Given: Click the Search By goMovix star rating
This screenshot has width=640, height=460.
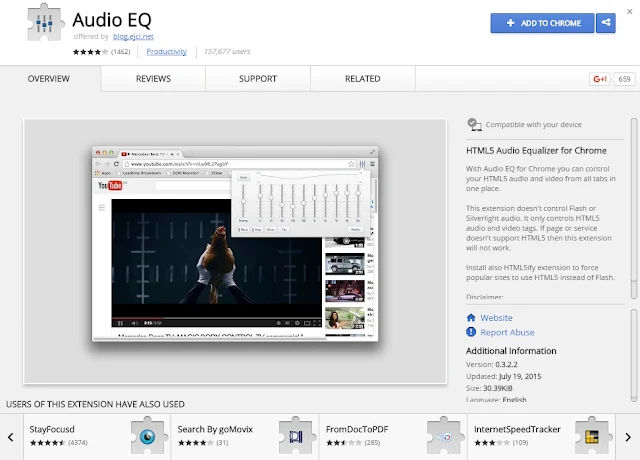Looking at the screenshot, I should 195,442.
